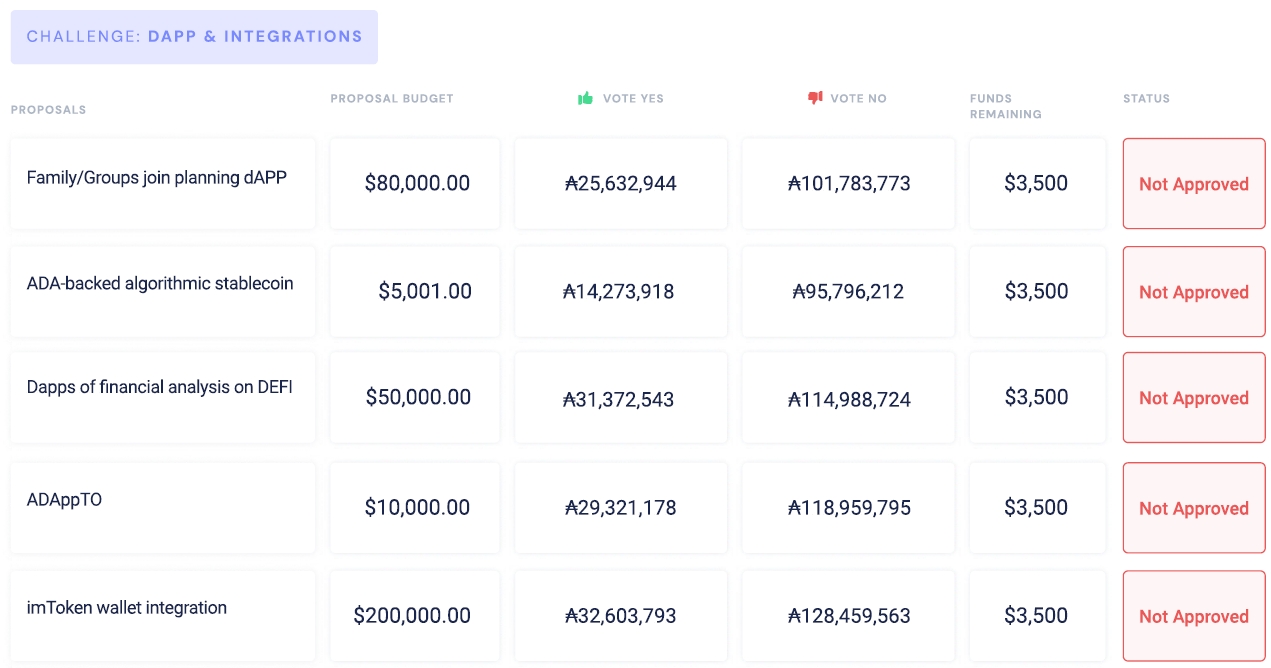Open the ADA-backed algorithmic stablecoin proposal

[x=160, y=284]
